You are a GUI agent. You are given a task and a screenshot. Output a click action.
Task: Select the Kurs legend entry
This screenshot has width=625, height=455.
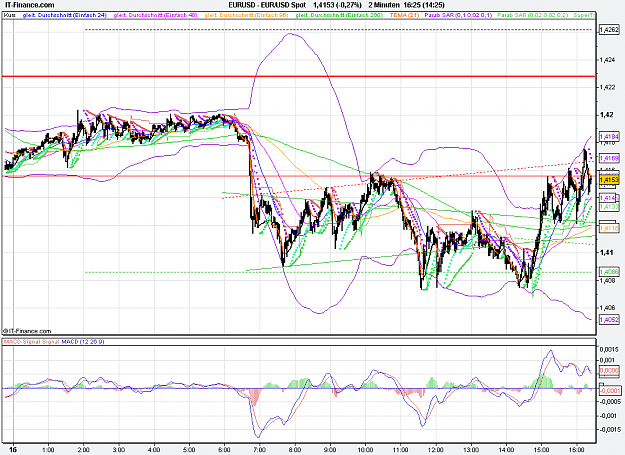pyautogui.click(x=10, y=15)
